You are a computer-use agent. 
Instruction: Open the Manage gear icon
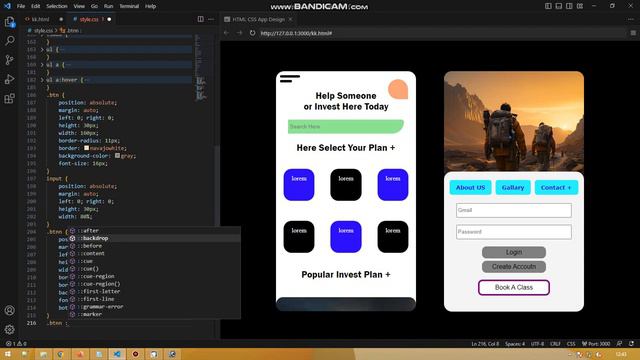tap(9, 329)
